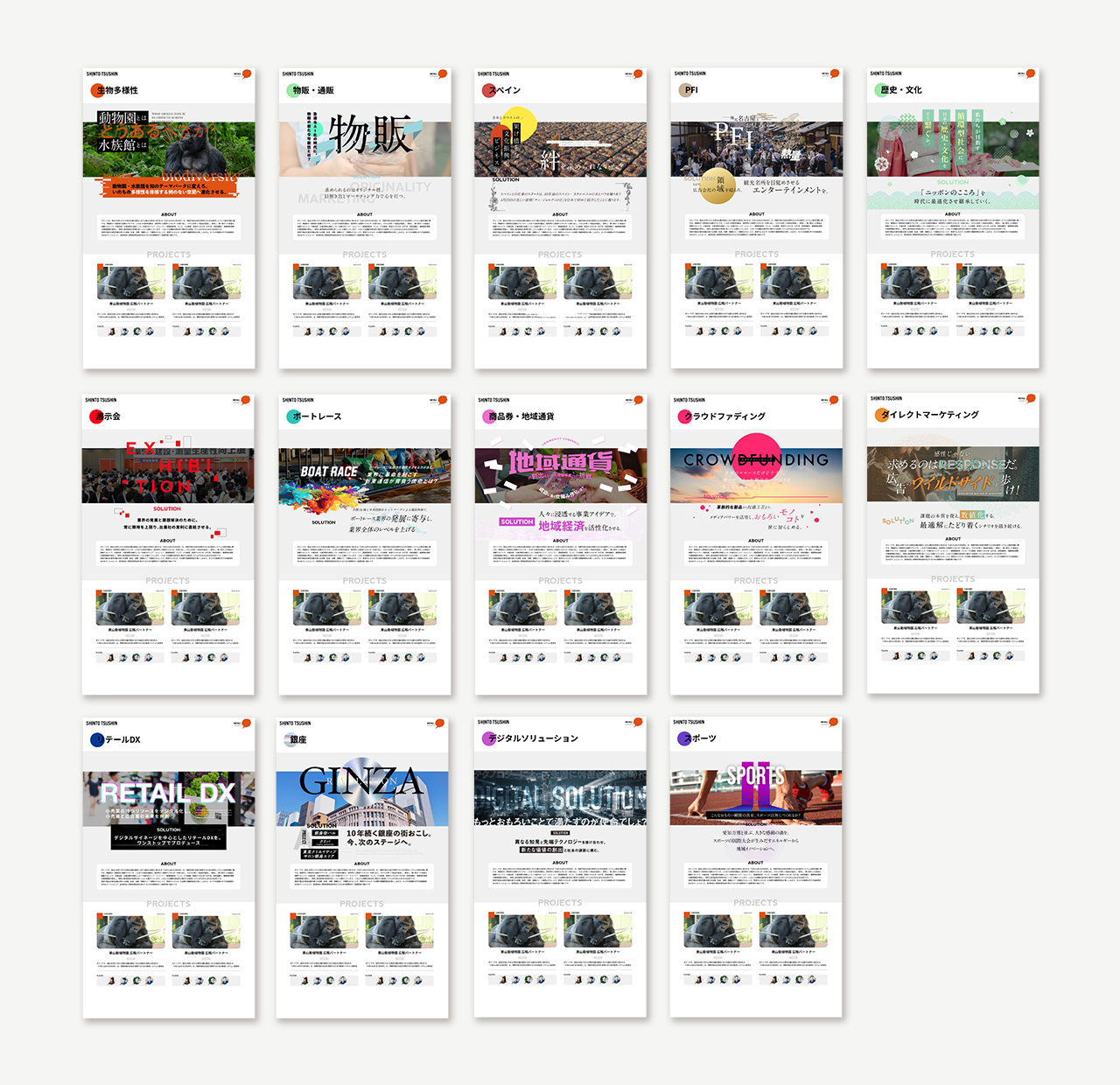Select the 銀座 page title
Viewport: 1120px width, 1085px height.
pos(297,740)
